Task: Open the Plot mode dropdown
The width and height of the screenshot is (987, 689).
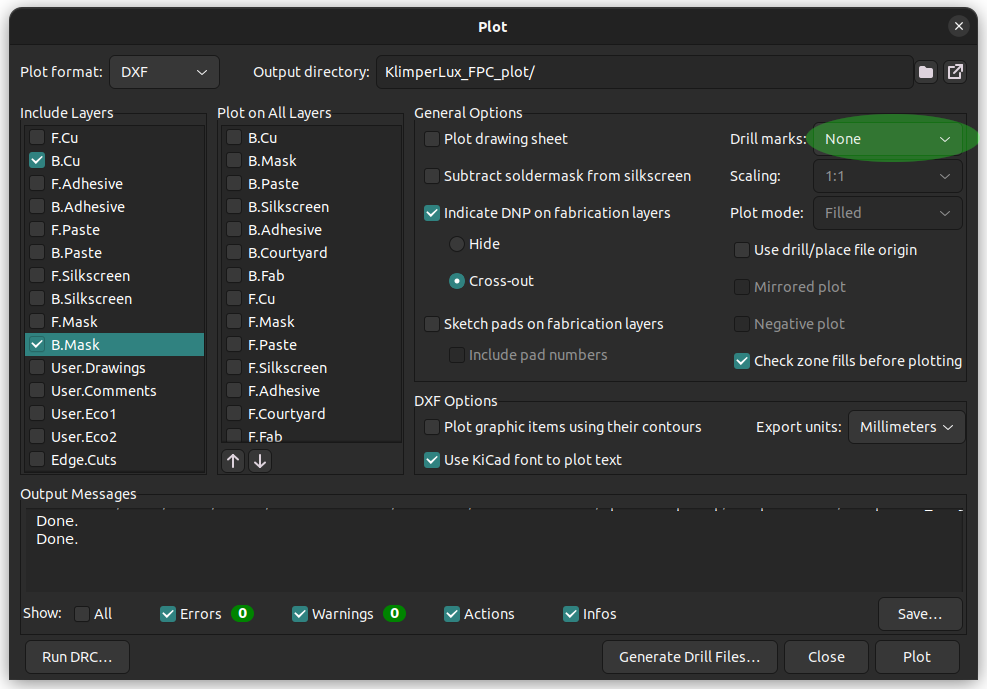Action: tap(888, 213)
